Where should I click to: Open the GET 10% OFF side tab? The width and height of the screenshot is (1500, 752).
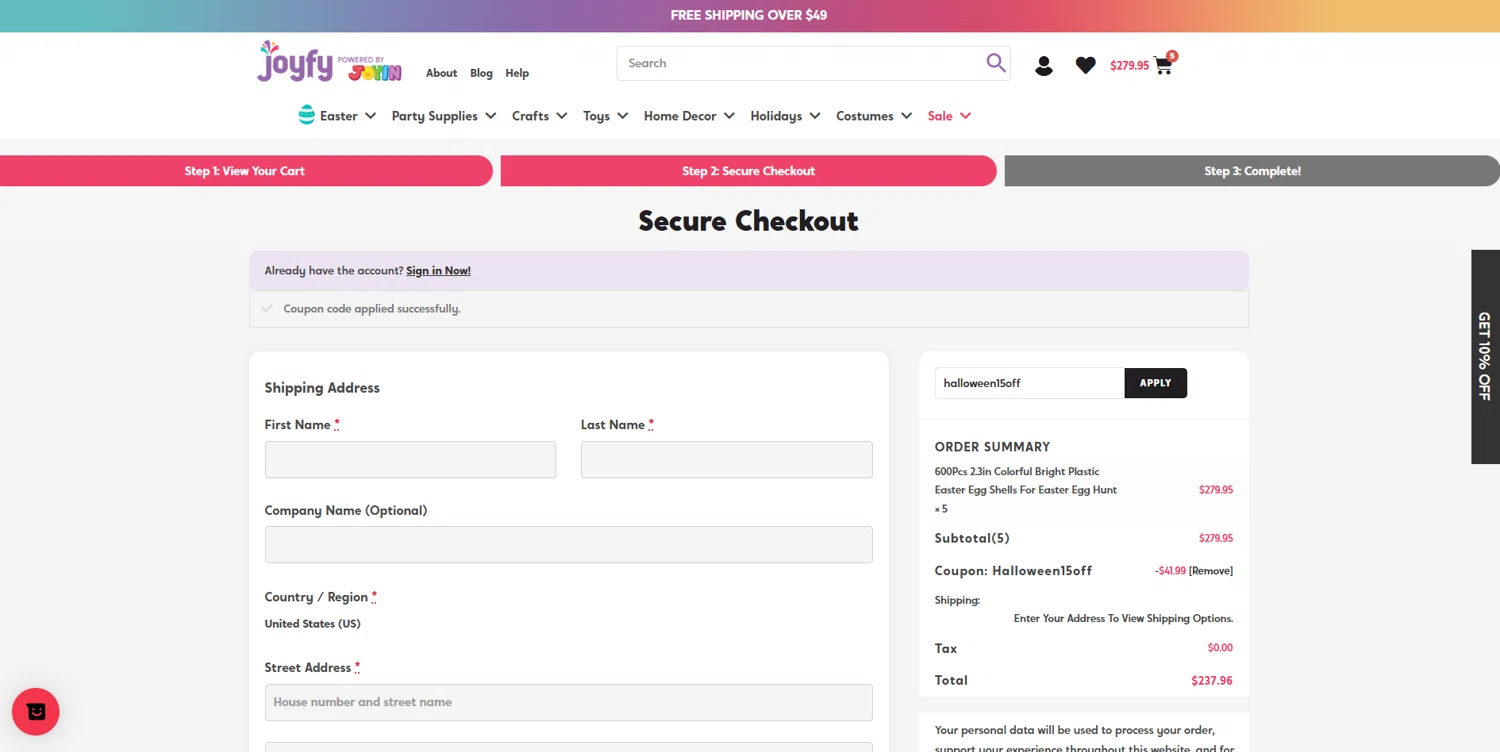pos(1485,357)
